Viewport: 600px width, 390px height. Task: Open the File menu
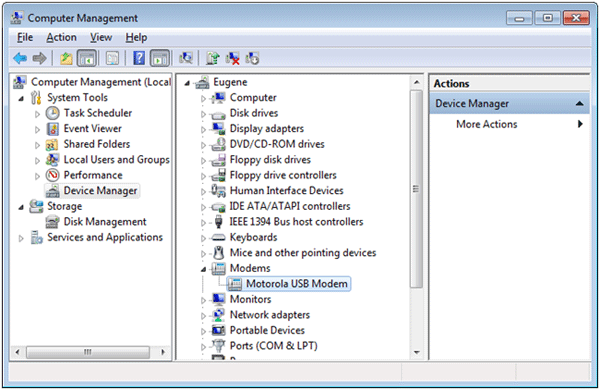click(x=25, y=38)
